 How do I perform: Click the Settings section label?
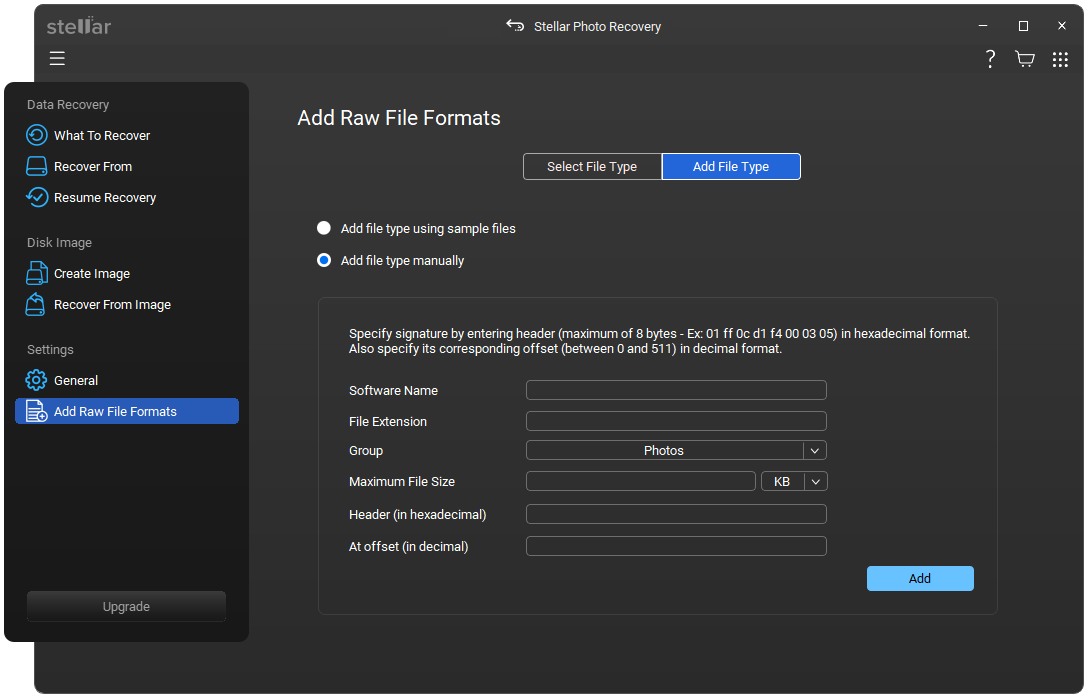click(x=50, y=350)
